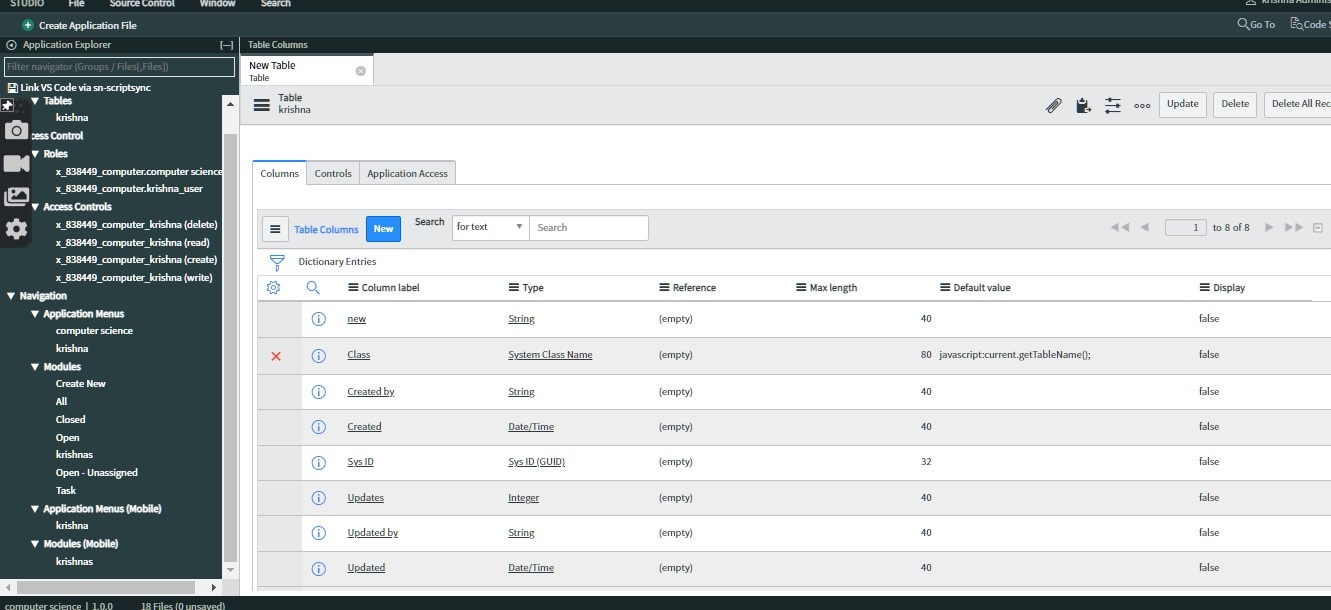Click the personalize list gear icon

[x=273, y=288]
